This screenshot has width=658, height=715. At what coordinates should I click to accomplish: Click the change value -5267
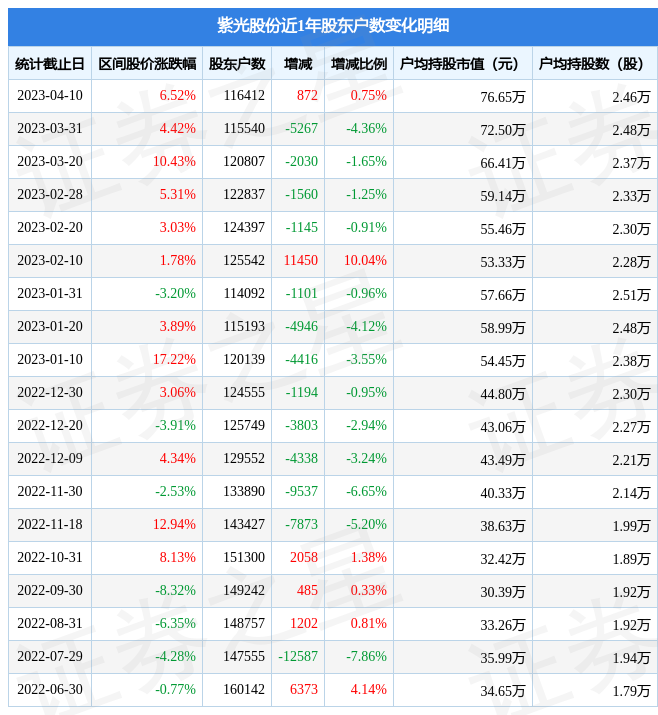[301, 128]
